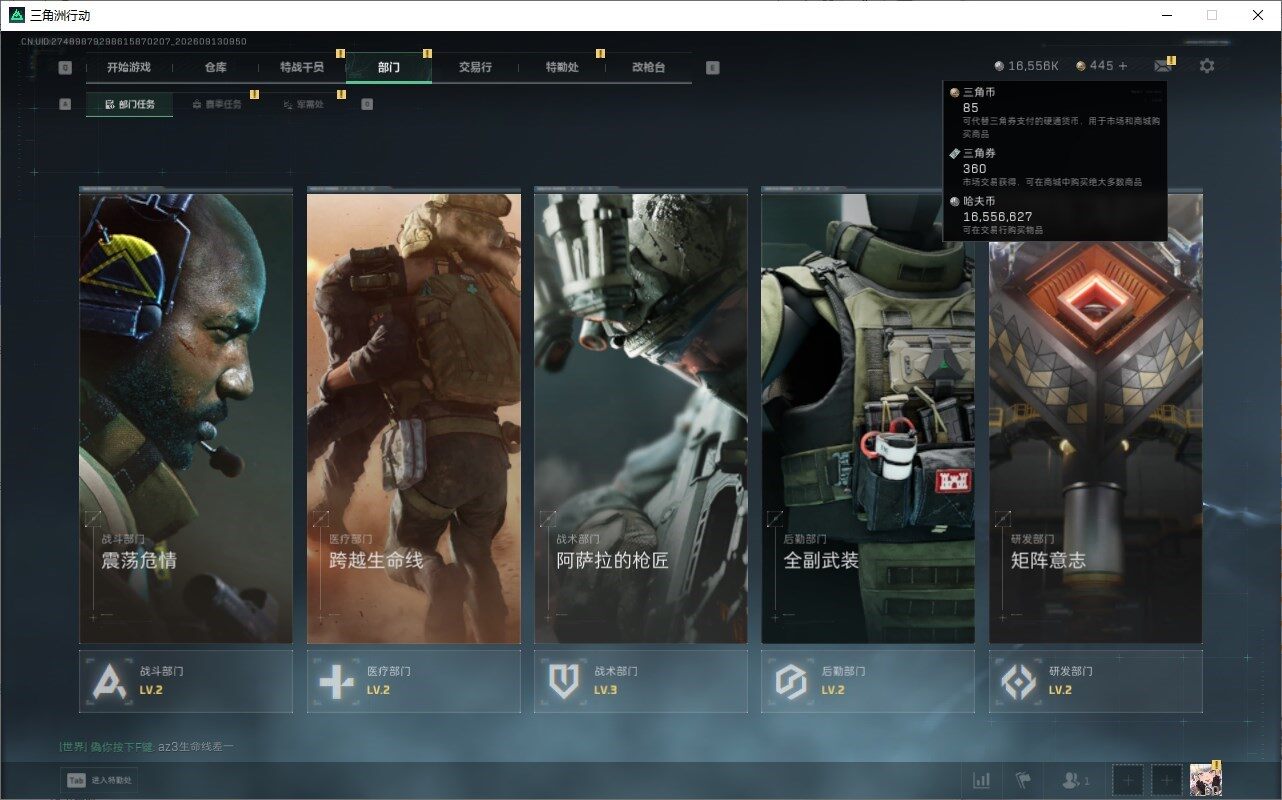Click the 战术部门 shield icon
This screenshot has width=1282, height=800.
pyautogui.click(x=564, y=682)
